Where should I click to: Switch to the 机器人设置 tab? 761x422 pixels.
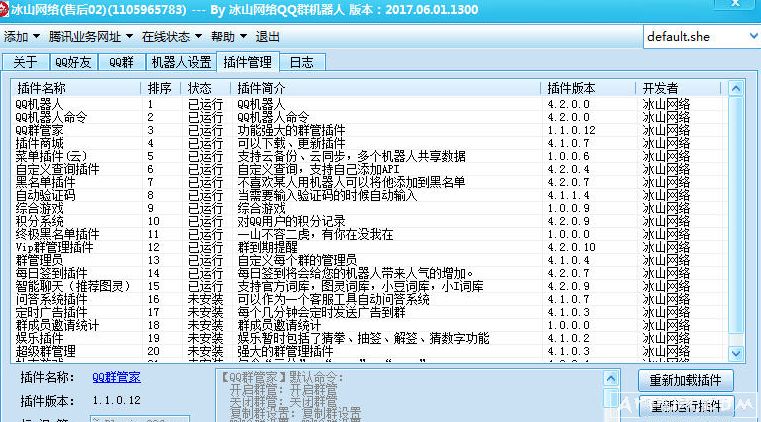click(182, 62)
